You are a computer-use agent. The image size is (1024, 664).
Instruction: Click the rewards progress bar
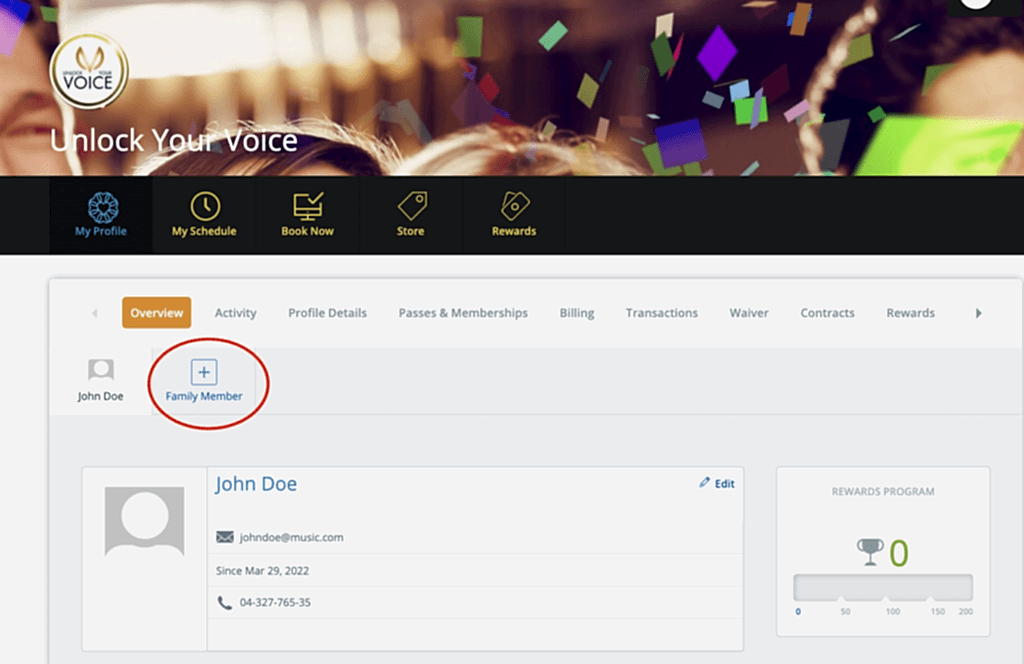pyautogui.click(x=883, y=588)
